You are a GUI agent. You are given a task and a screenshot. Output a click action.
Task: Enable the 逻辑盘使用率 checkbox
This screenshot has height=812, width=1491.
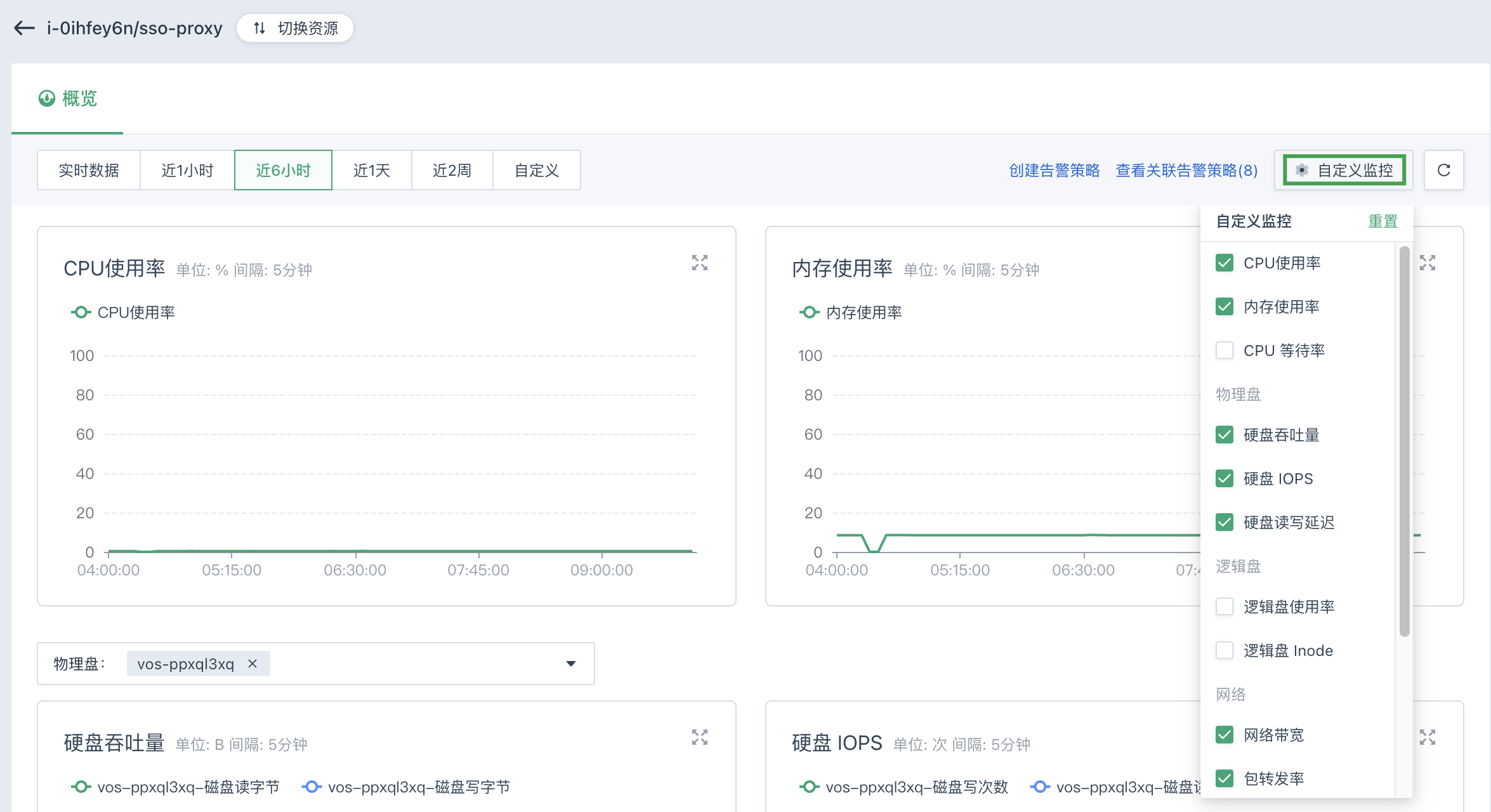coord(1225,606)
